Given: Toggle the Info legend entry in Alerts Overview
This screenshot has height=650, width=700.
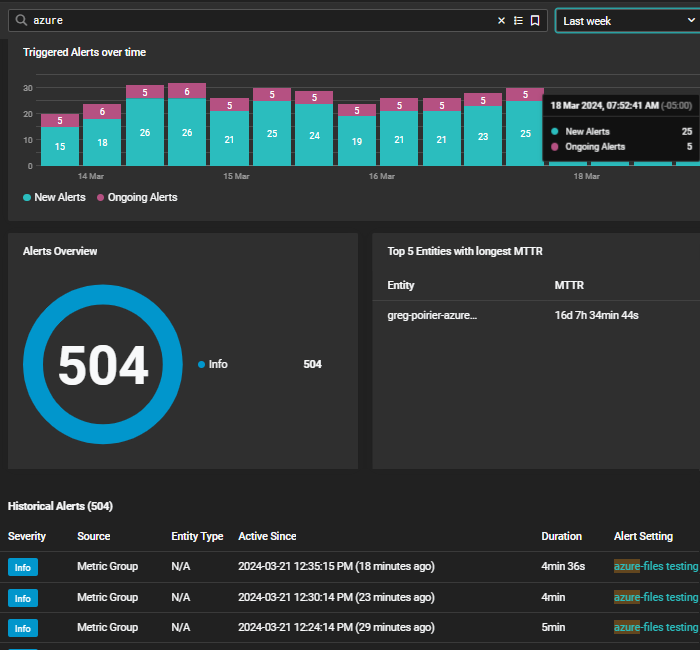Looking at the screenshot, I should pyautogui.click(x=213, y=364).
